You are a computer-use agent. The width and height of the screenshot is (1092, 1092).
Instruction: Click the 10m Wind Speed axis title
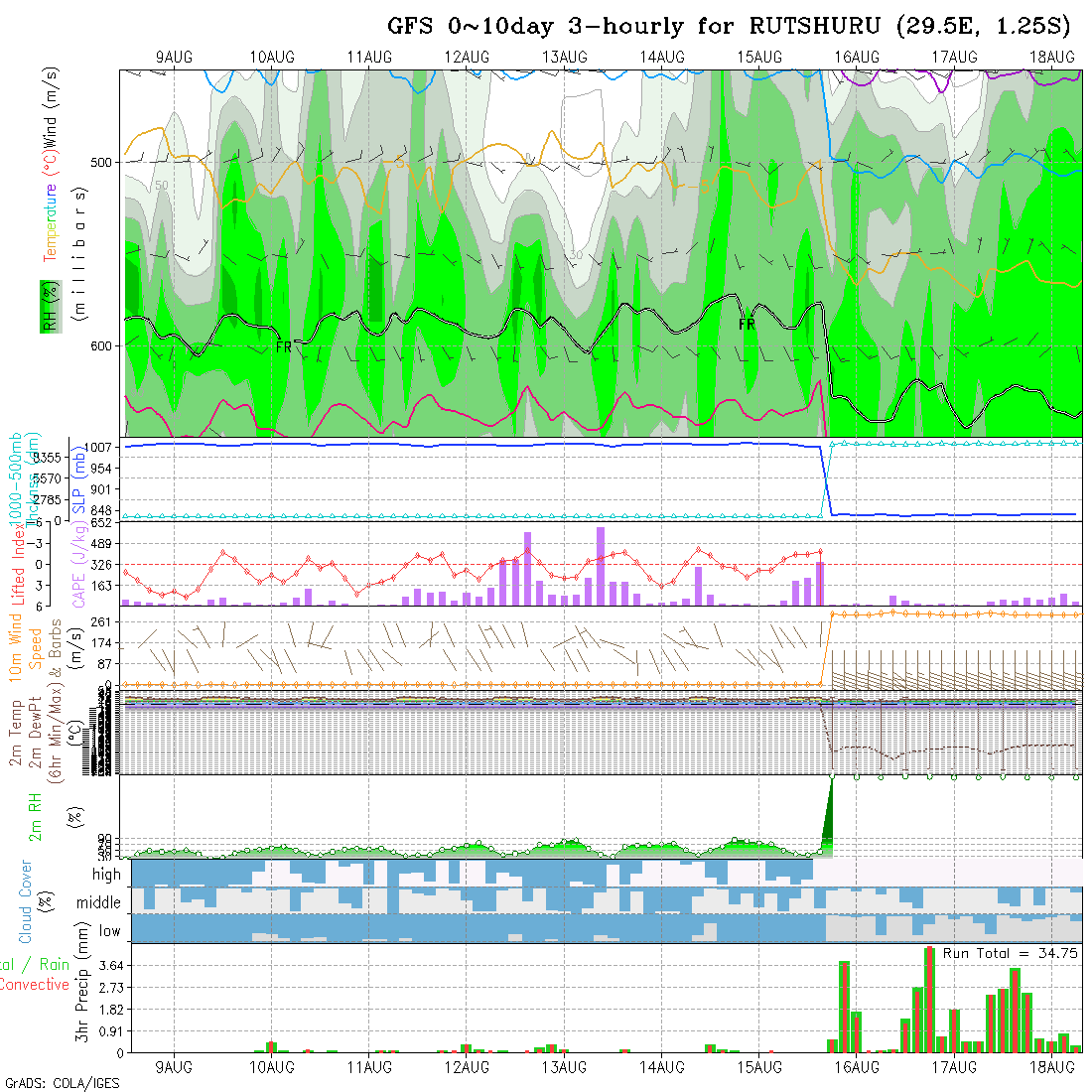point(25,647)
